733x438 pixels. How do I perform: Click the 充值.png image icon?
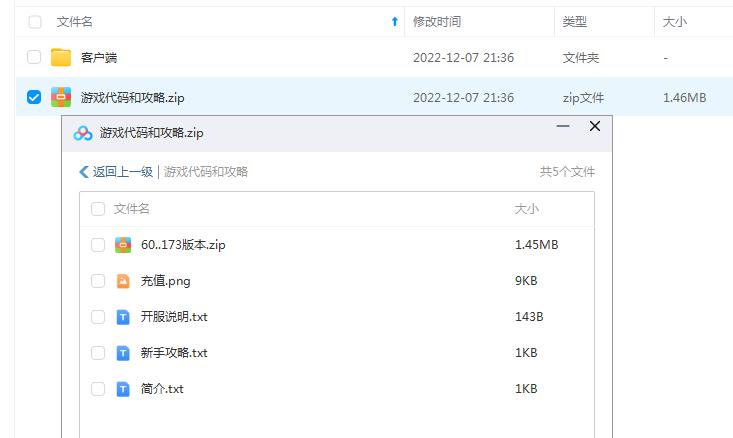point(123,281)
